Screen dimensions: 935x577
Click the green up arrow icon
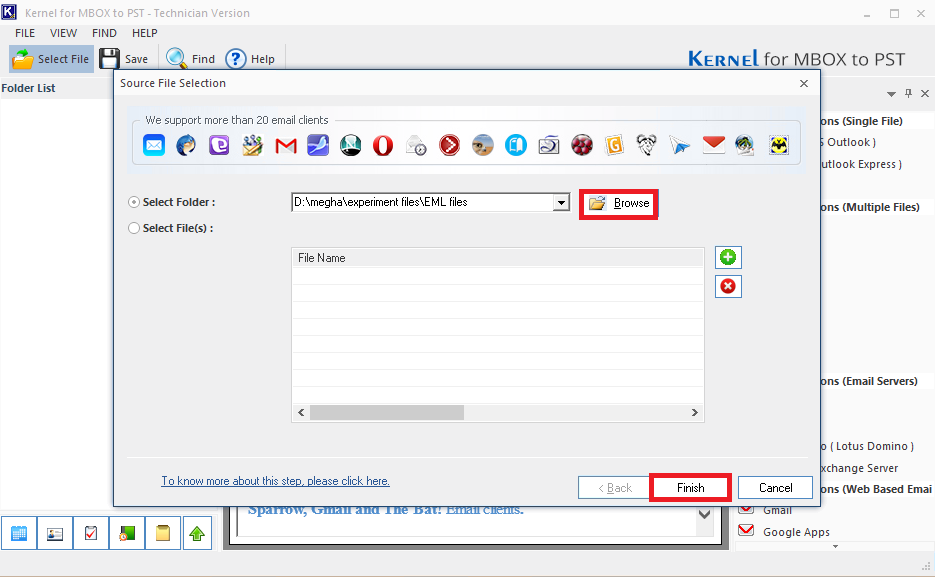[197, 533]
